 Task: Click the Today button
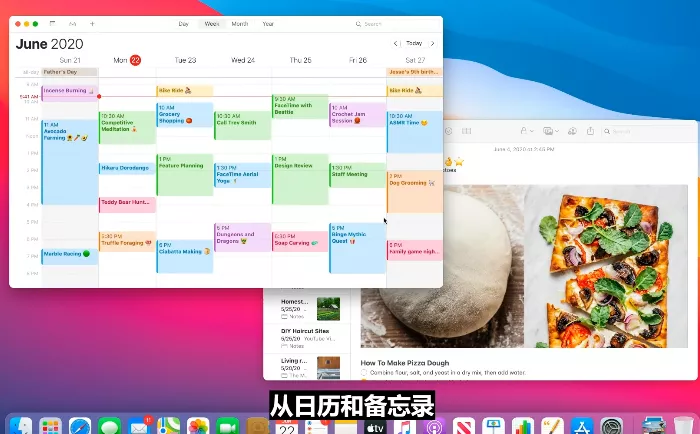tap(414, 43)
